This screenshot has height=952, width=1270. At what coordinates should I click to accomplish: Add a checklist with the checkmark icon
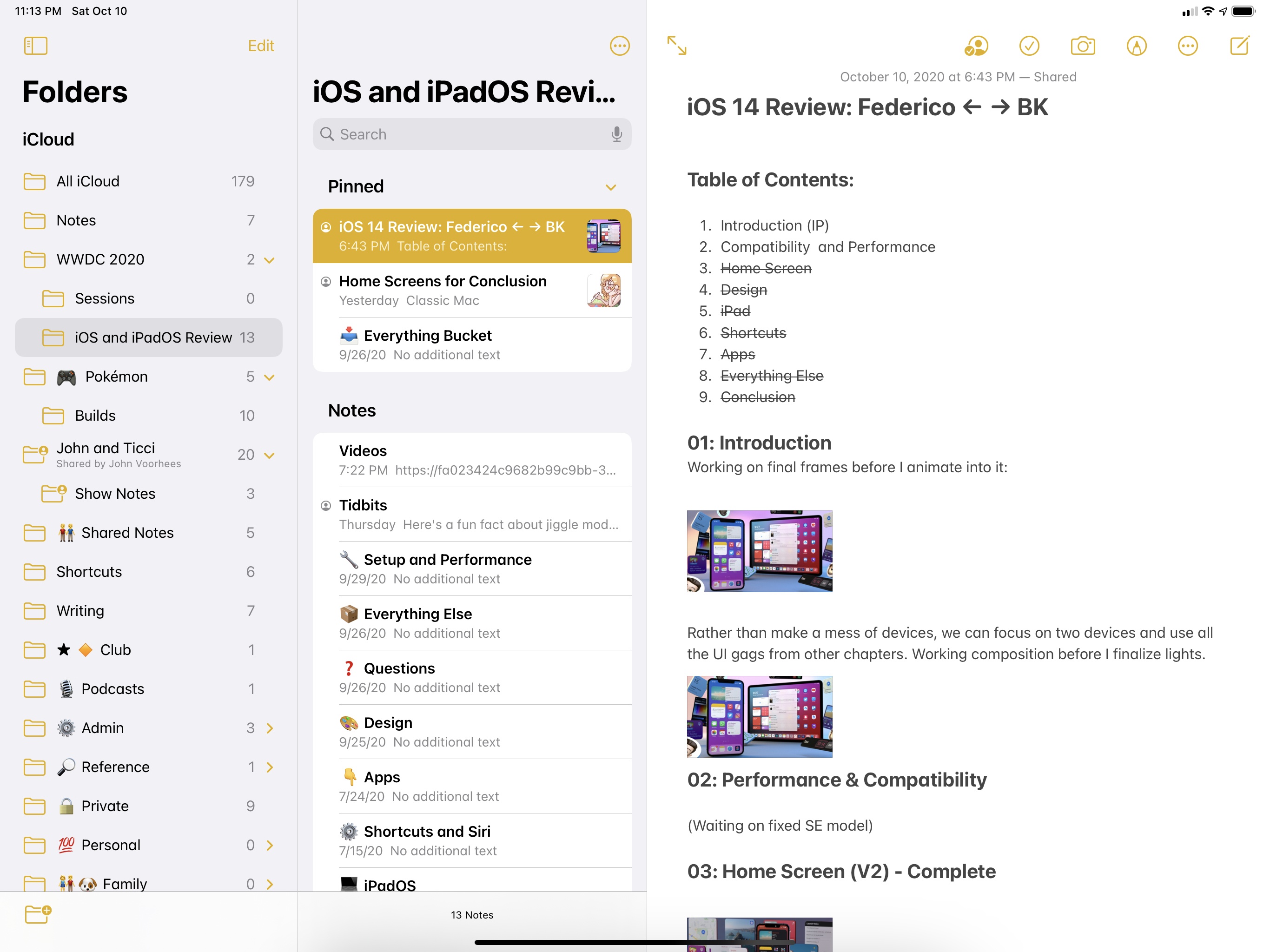1029,46
